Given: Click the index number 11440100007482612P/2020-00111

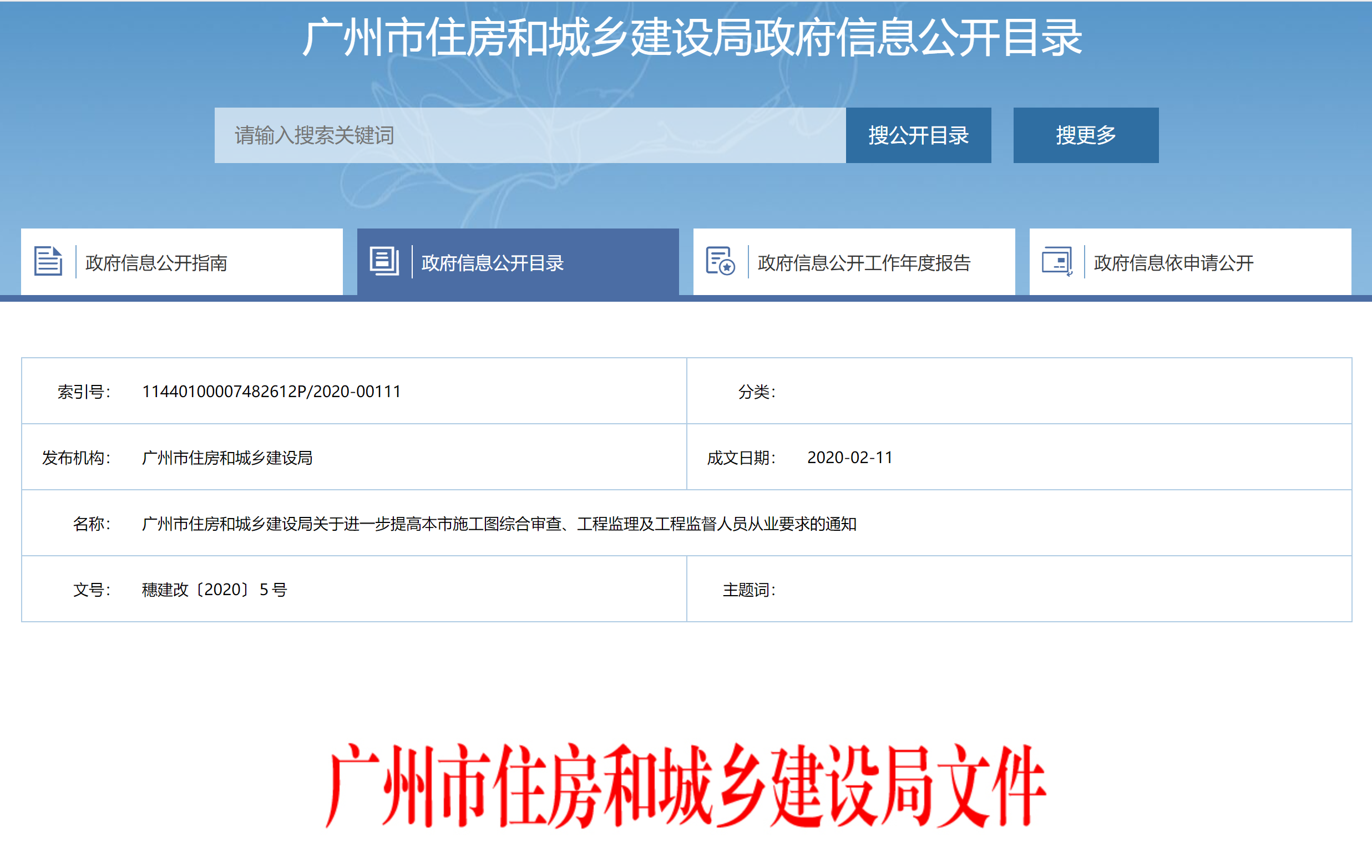Looking at the screenshot, I should [x=271, y=392].
